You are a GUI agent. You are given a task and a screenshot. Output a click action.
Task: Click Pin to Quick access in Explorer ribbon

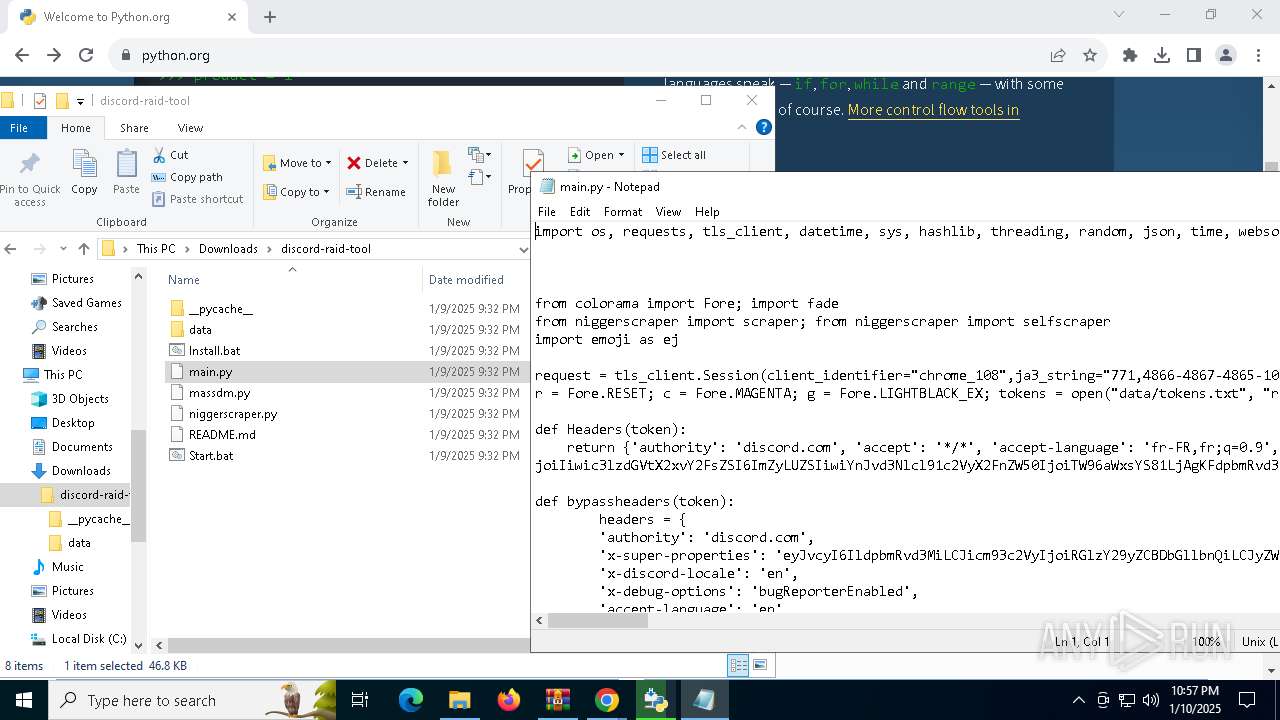pyautogui.click(x=30, y=179)
